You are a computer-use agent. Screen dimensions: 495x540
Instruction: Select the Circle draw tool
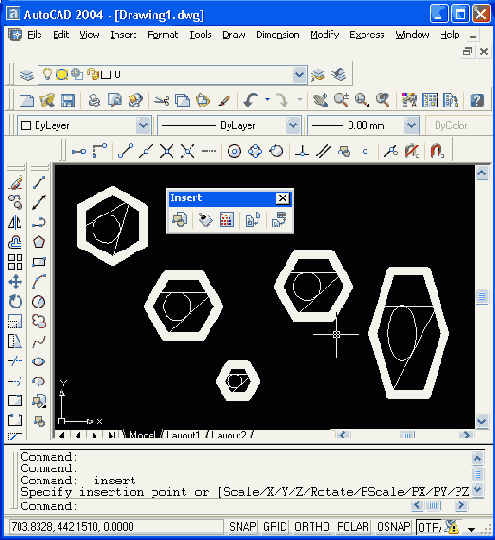point(39,302)
